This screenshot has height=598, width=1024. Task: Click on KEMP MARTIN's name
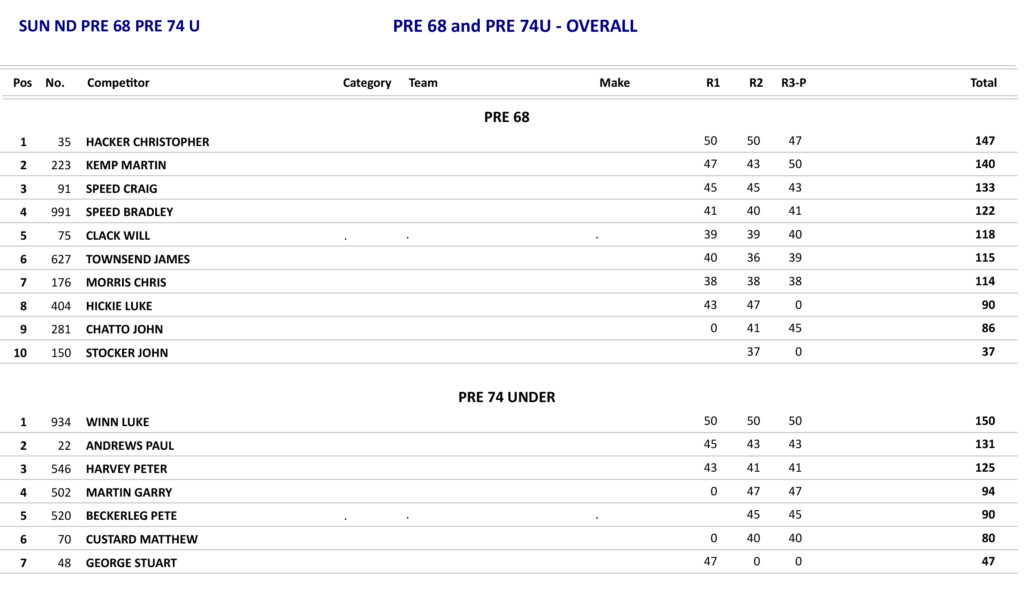pos(126,165)
